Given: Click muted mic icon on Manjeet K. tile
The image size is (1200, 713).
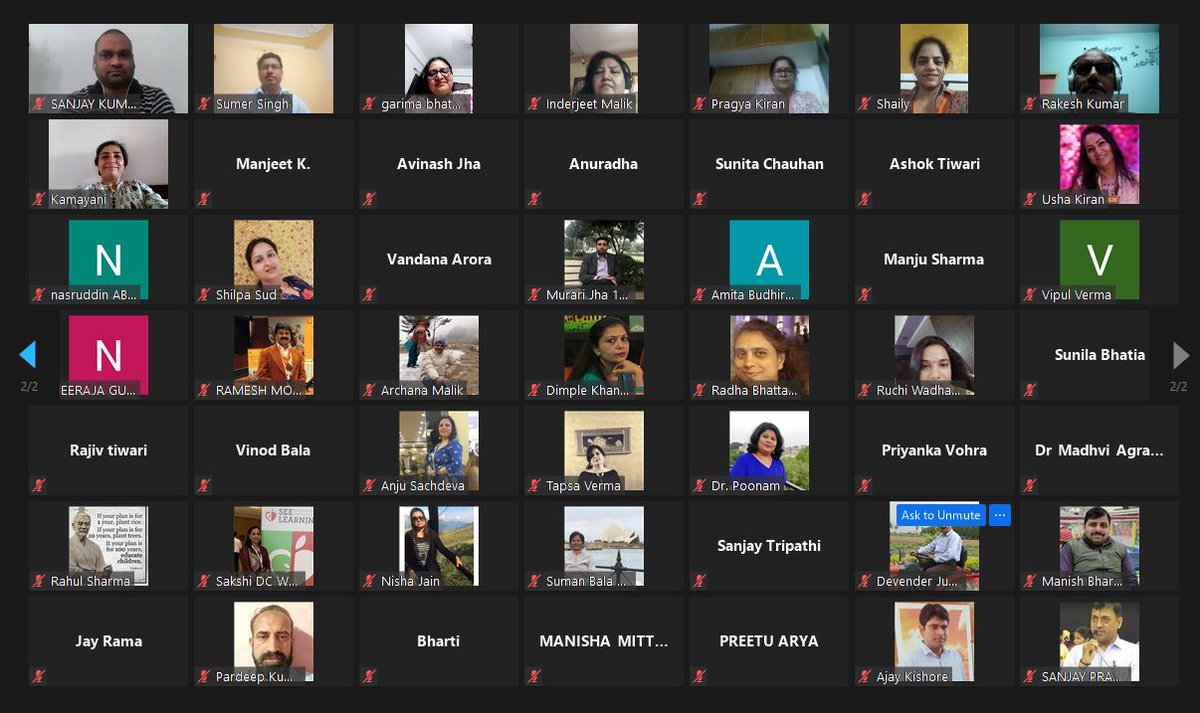Looking at the screenshot, I should [204, 200].
